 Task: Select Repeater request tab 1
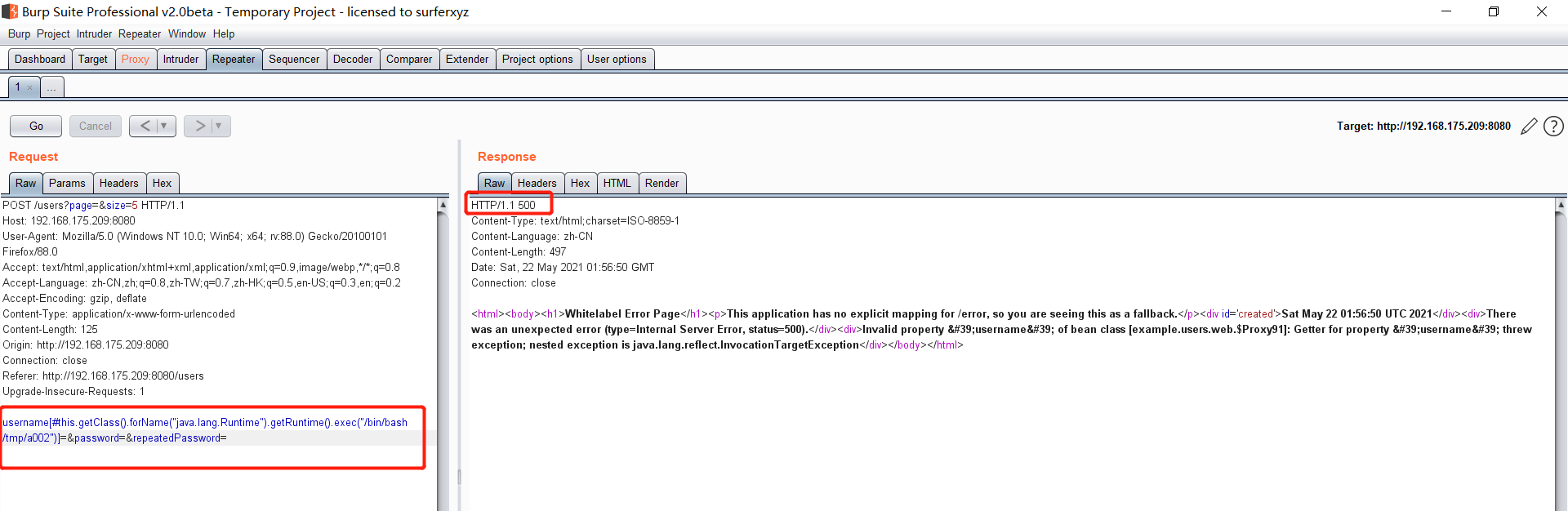pos(17,87)
